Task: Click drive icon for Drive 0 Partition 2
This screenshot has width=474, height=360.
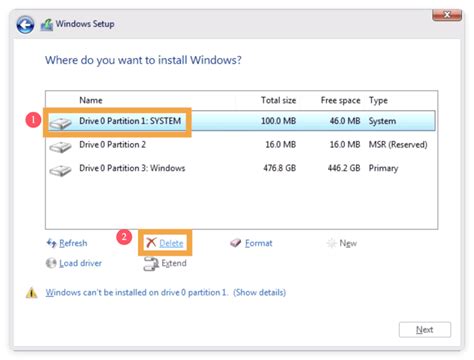Action: pos(60,147)
